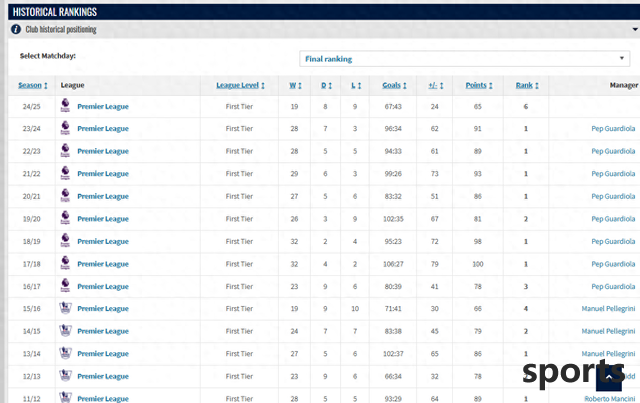The height and width of the screenshot is (403, 640).
Task: Click old Premier League crest in 15/16 row
Action: tap(65, 308)
